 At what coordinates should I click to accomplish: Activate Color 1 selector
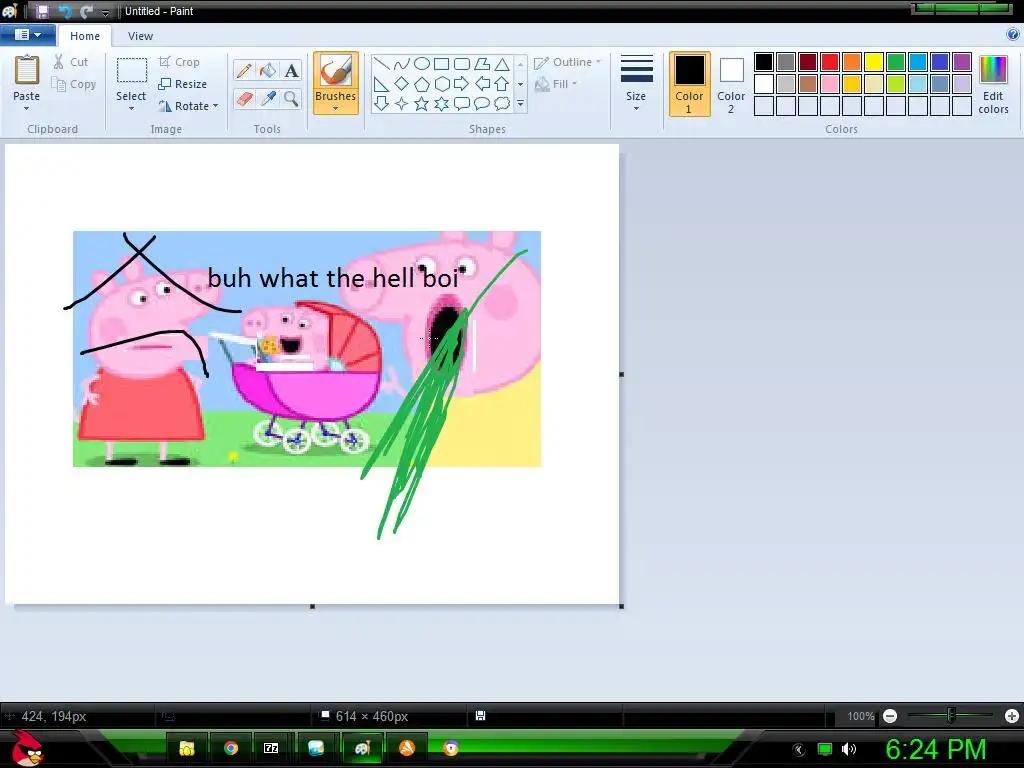coord(689,84)
